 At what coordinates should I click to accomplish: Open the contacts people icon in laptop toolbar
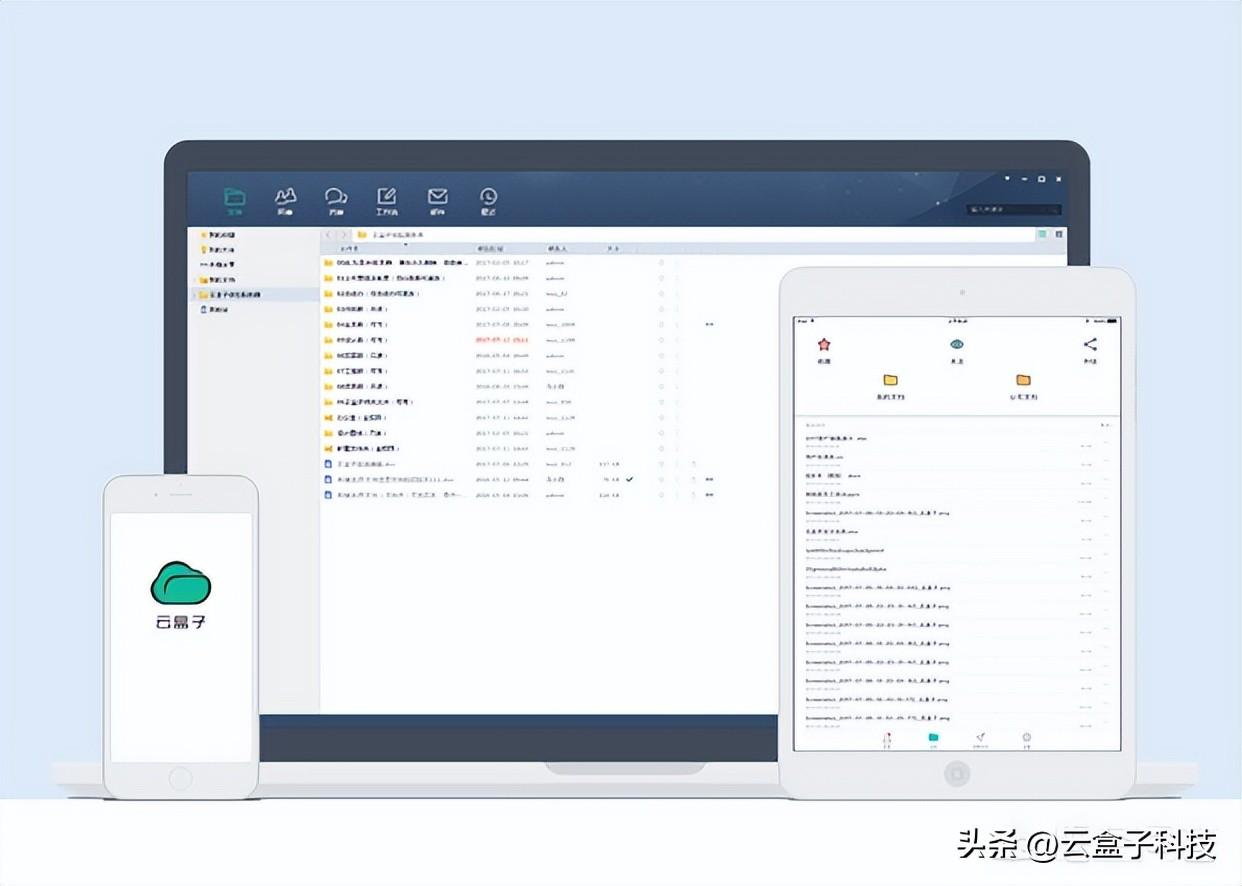coord(286,200)
